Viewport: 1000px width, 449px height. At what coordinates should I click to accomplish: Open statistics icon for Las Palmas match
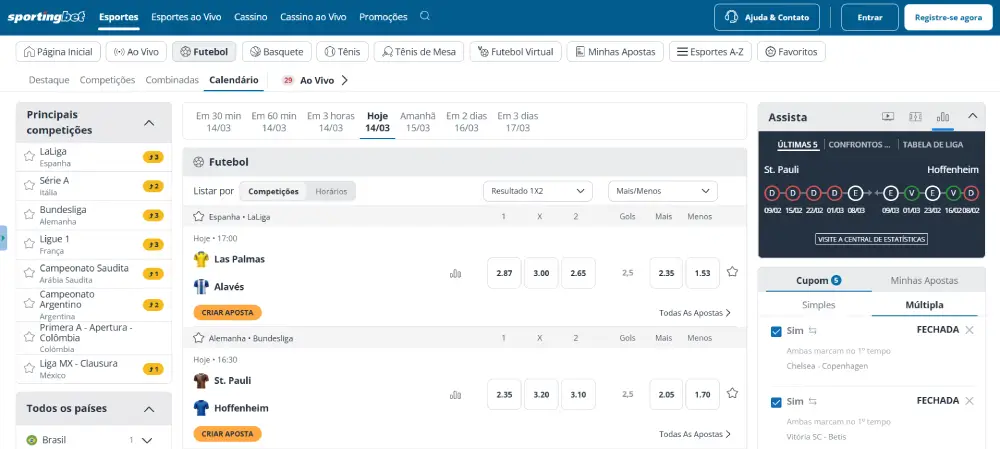click(x=455, y=274)
